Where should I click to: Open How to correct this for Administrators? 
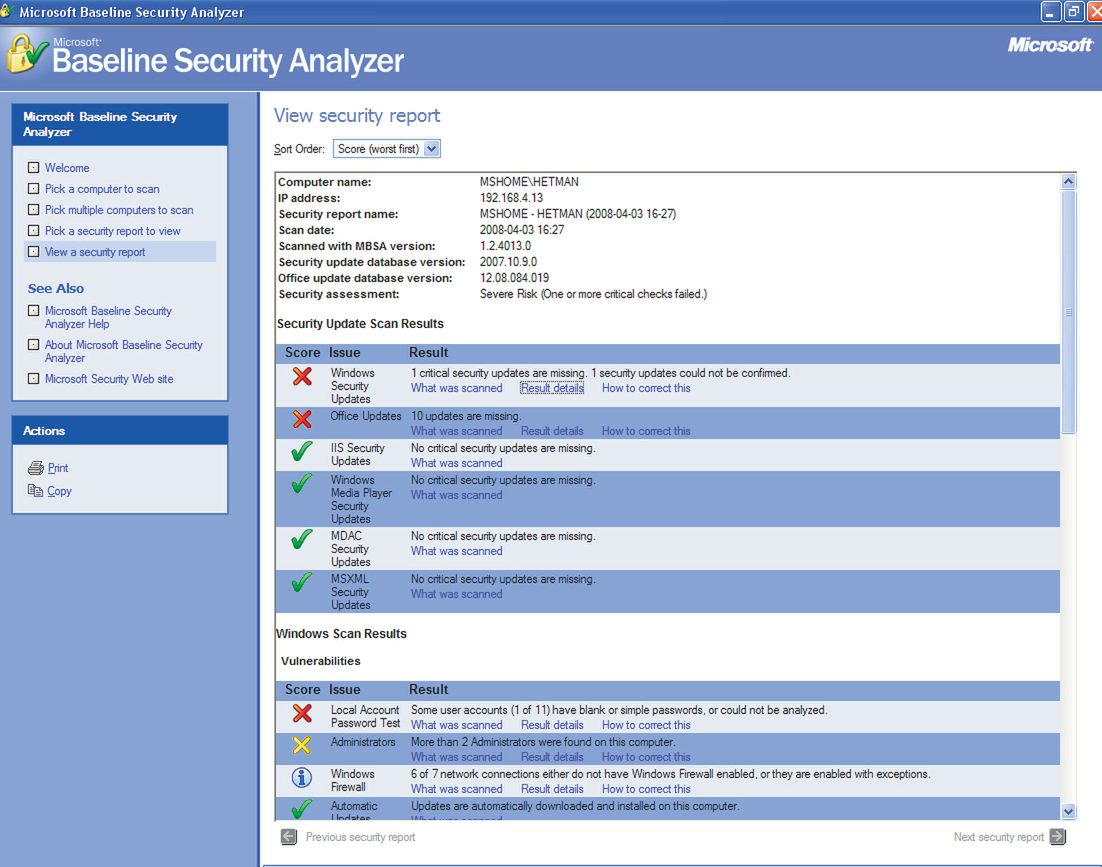click(x=646, y=757)
